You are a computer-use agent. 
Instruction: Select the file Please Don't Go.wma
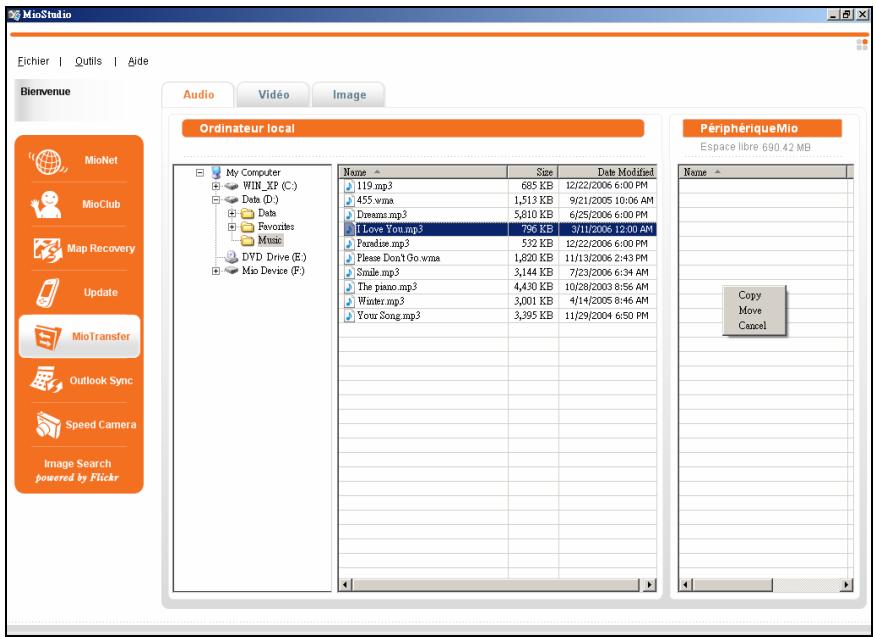[398, 258]
